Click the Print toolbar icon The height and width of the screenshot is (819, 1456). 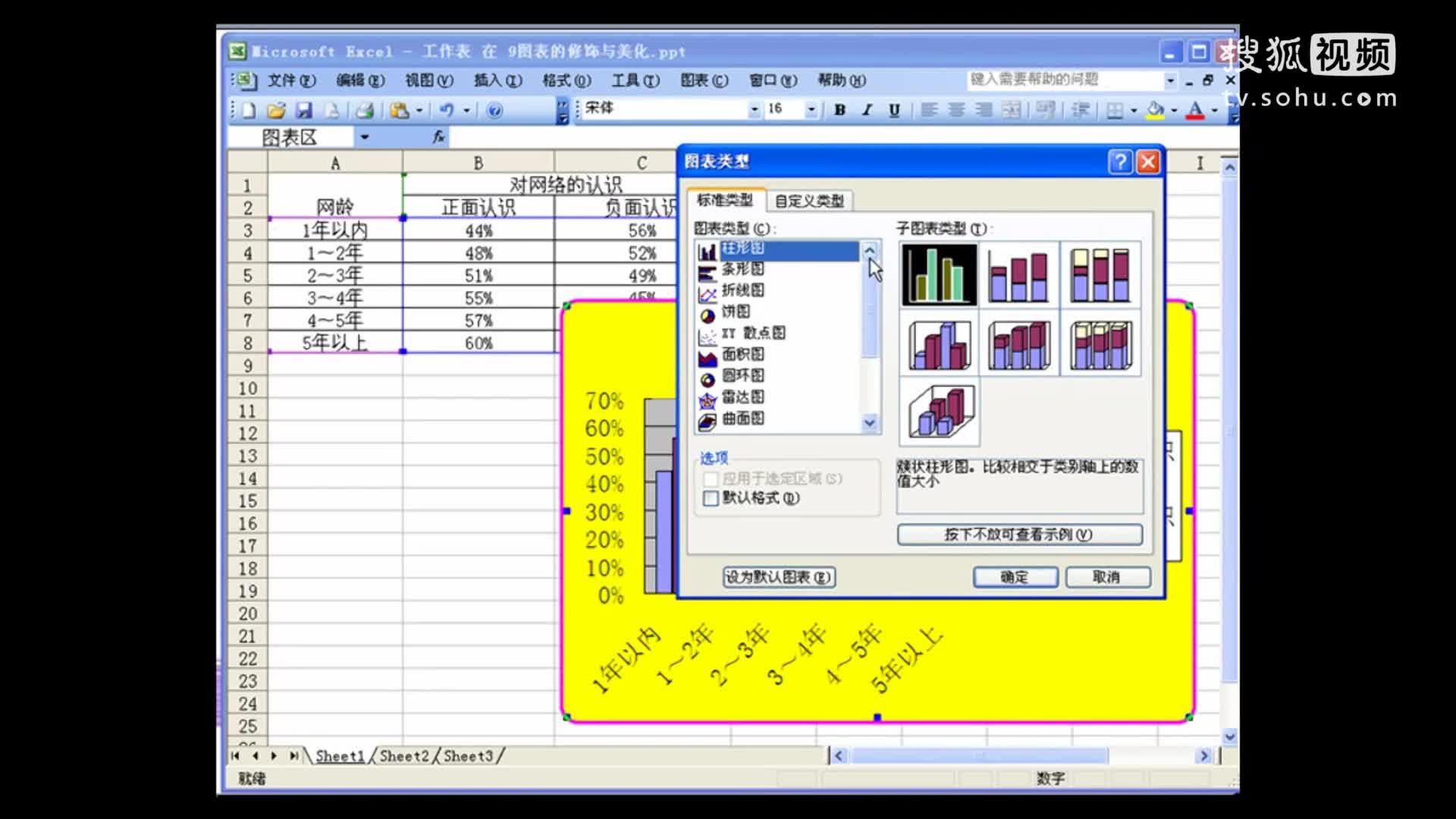(365, 111)
